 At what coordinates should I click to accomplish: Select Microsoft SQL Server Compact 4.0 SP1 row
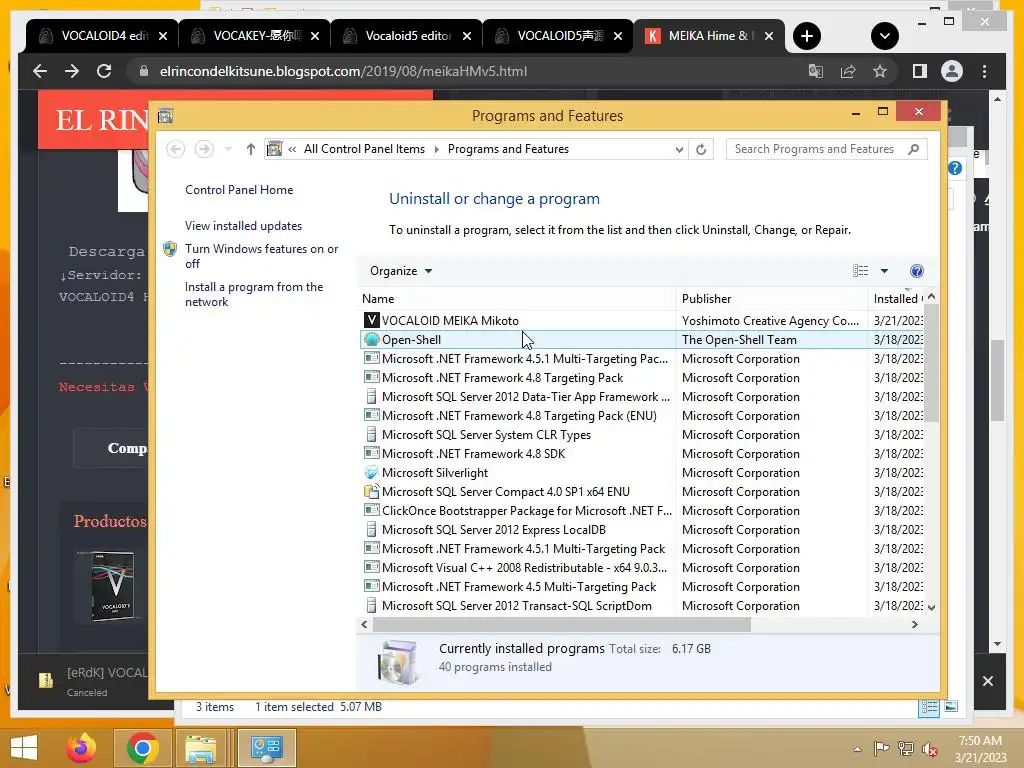(642, 491)
